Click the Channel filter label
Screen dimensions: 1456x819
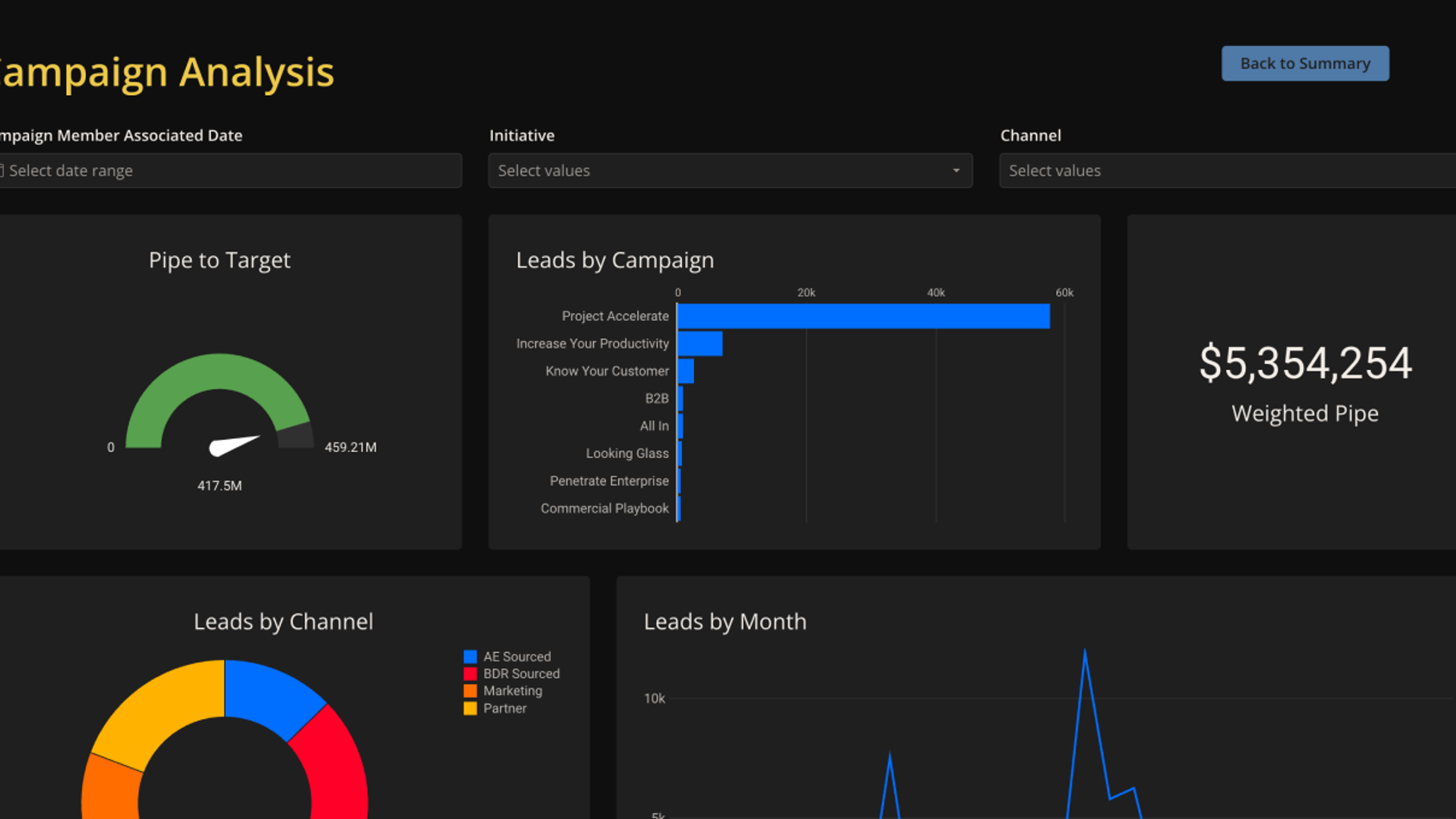point(1031,136)
